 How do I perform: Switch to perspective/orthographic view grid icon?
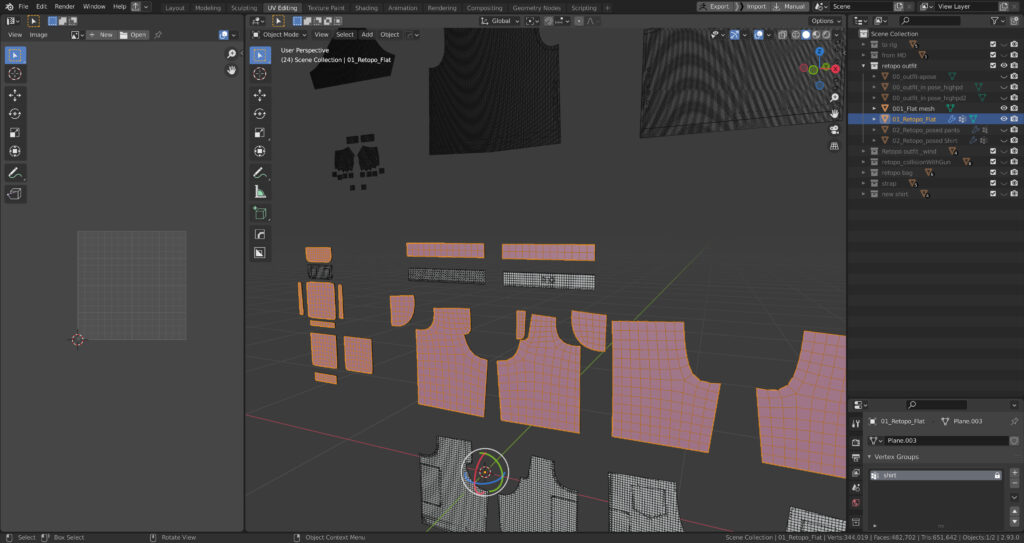(834, 146)
